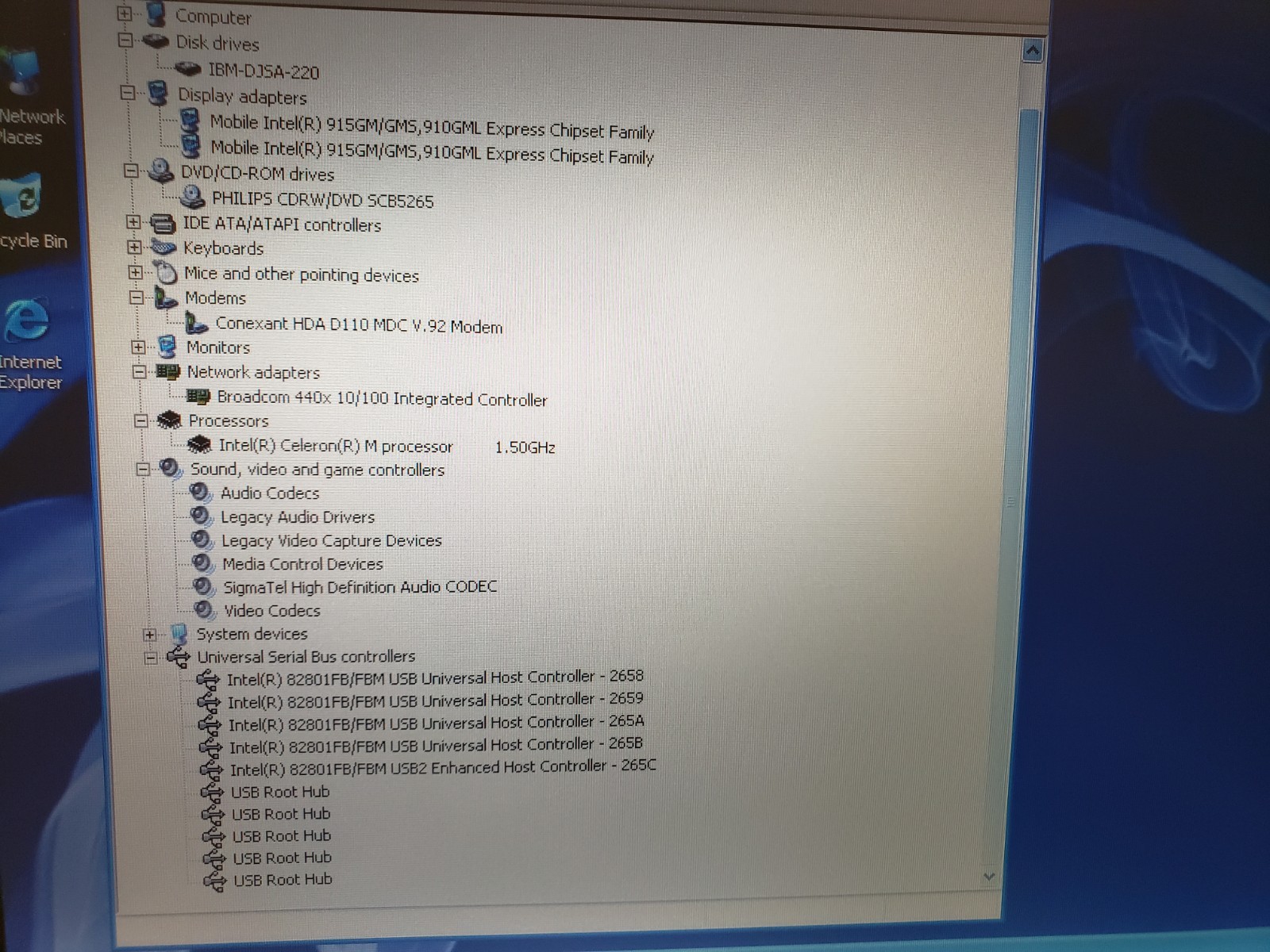Click the Disk drives category icon
1270x952 pixels.
156,41
